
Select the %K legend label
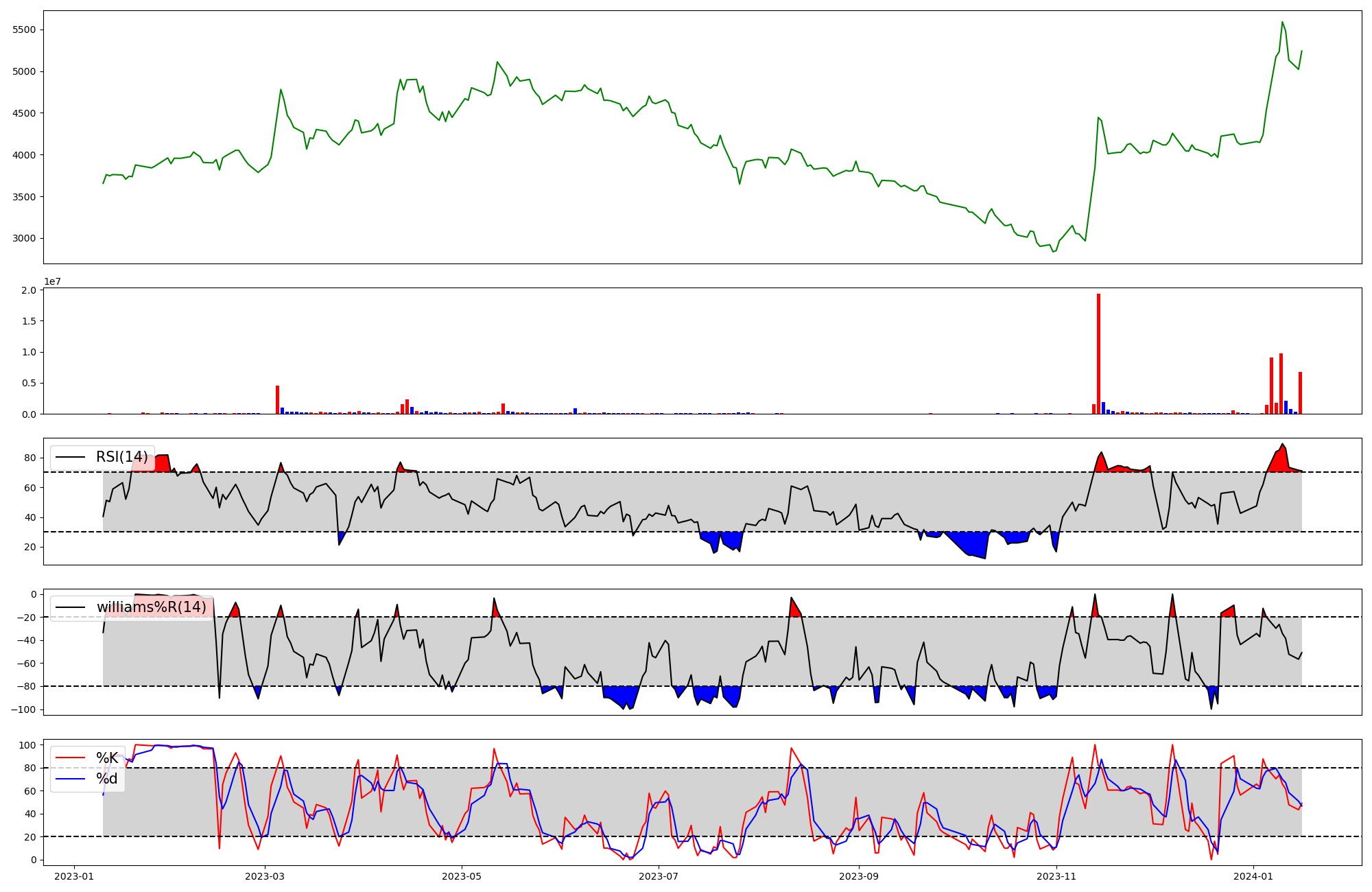(107, 758)
